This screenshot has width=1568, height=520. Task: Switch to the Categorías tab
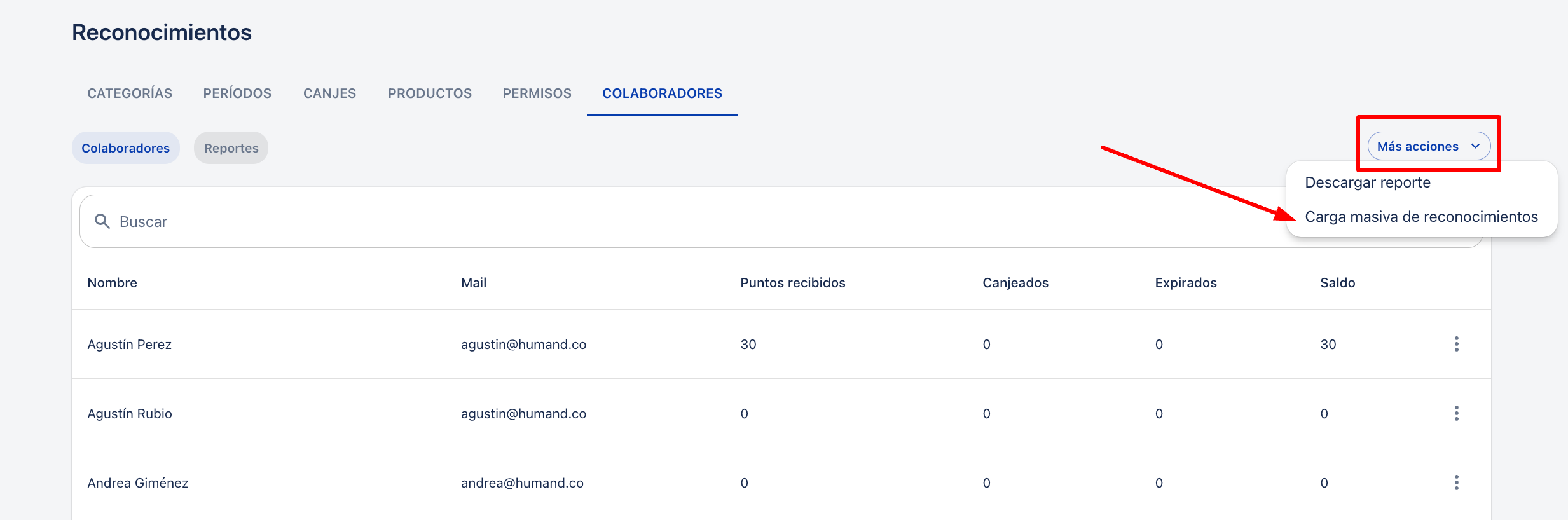(130, 93)
